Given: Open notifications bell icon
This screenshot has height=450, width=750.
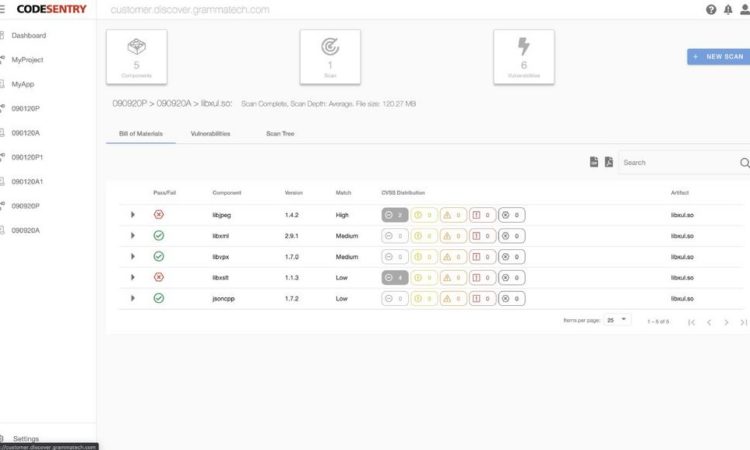Looking at the screenshot, I should [728, 10].
